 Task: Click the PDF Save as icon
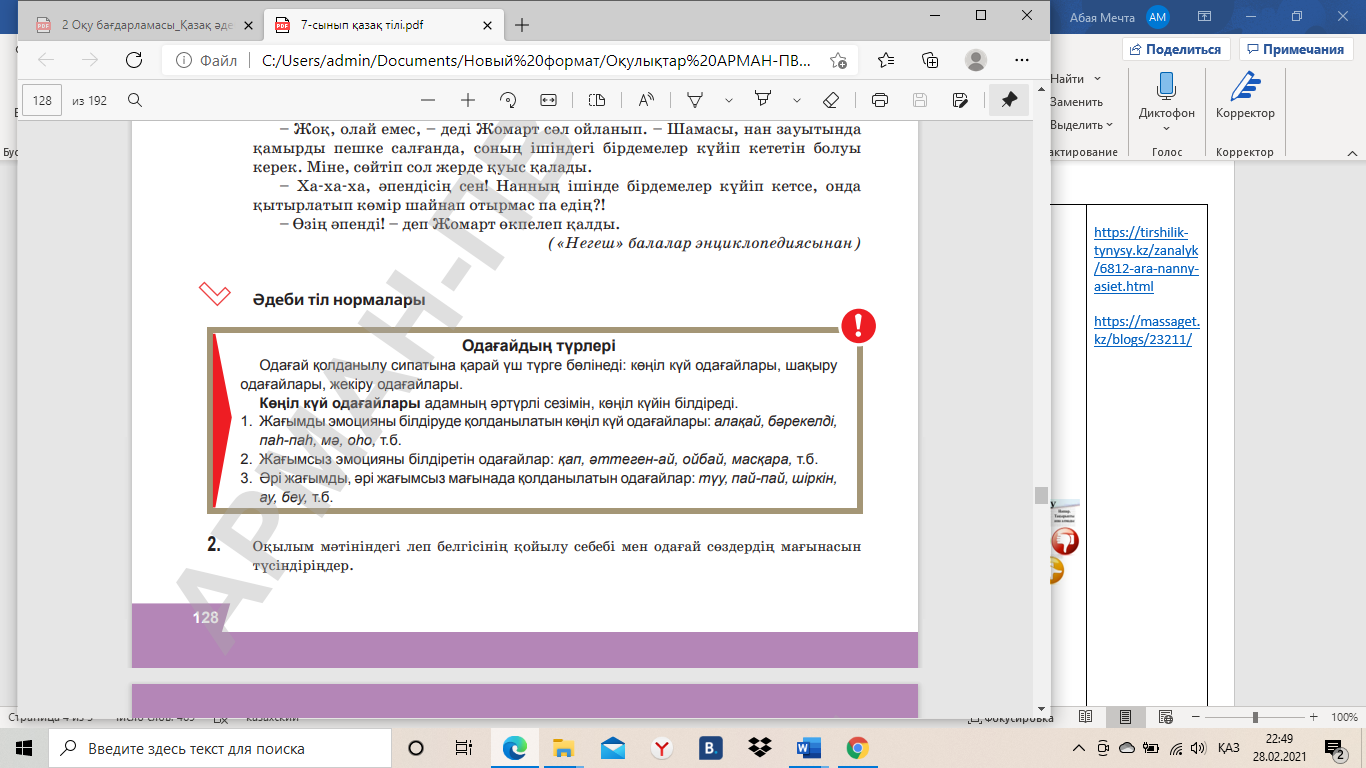(960, 100)
